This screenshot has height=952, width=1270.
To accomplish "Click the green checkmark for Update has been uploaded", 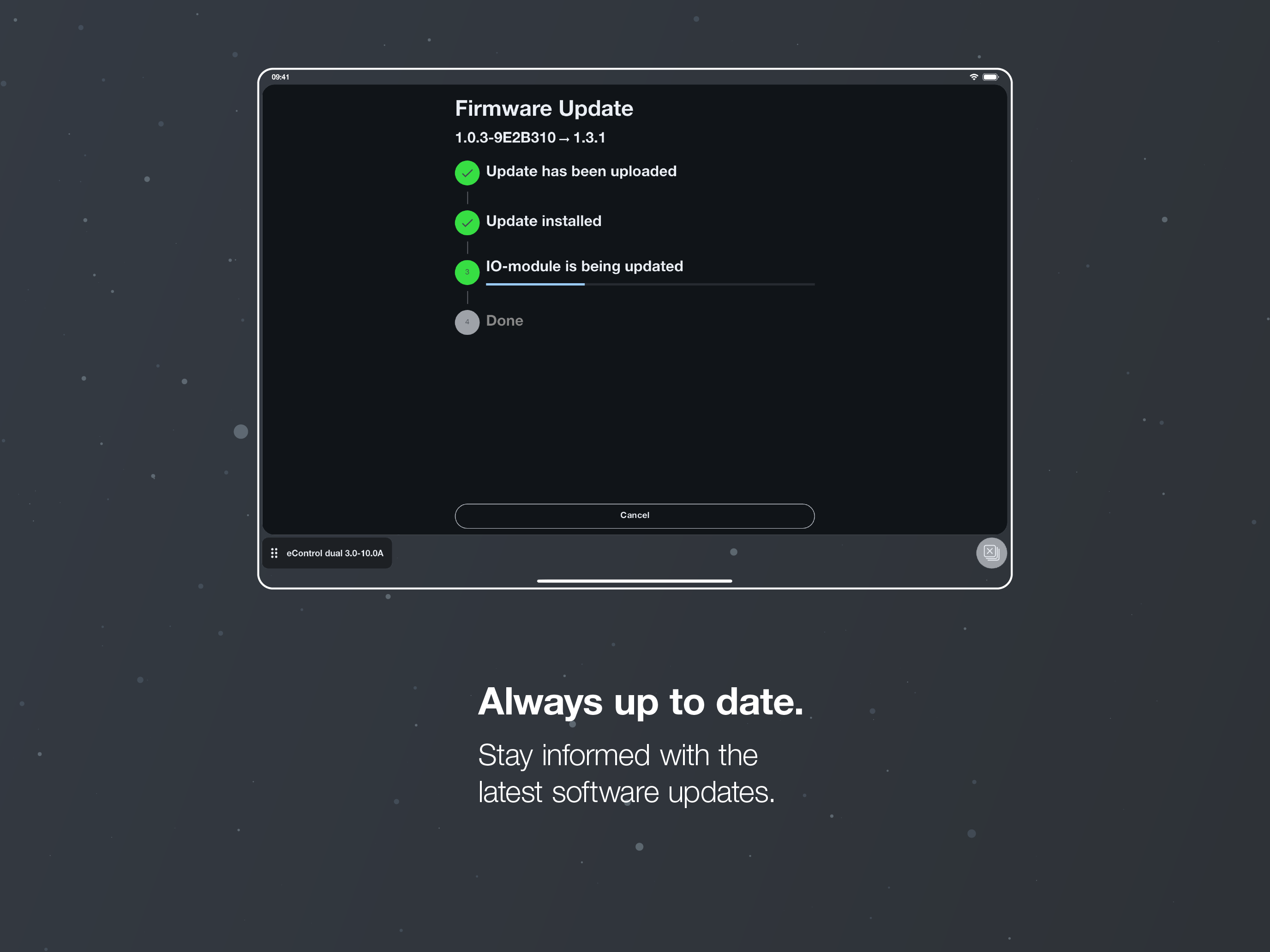I will click(x=467, y=173).
